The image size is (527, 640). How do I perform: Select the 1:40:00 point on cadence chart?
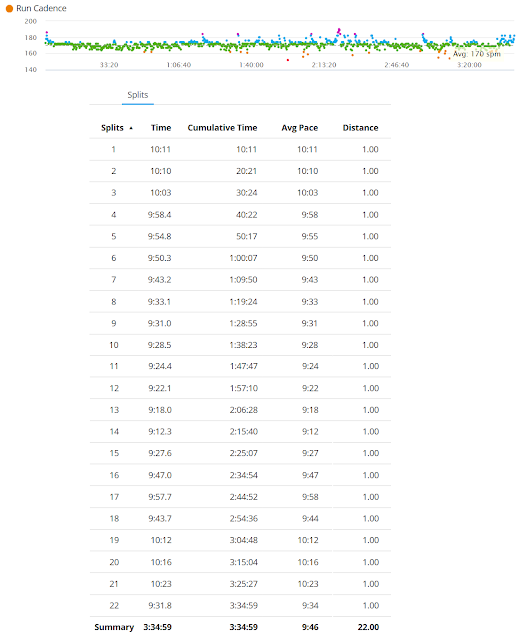click(x=251, y=65)
